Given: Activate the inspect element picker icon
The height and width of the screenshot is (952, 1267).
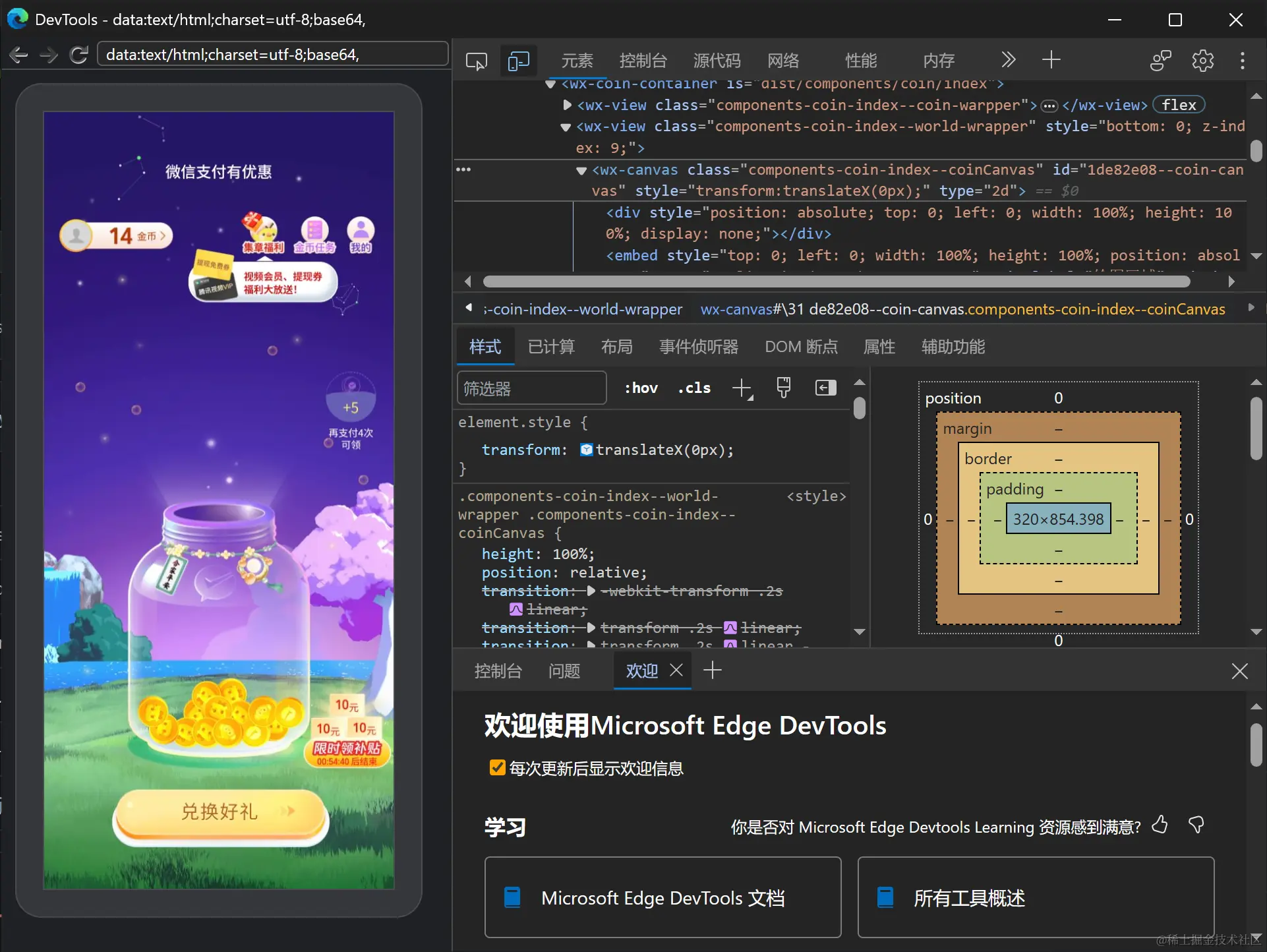Looking at the screenshot, I should 476,61.
